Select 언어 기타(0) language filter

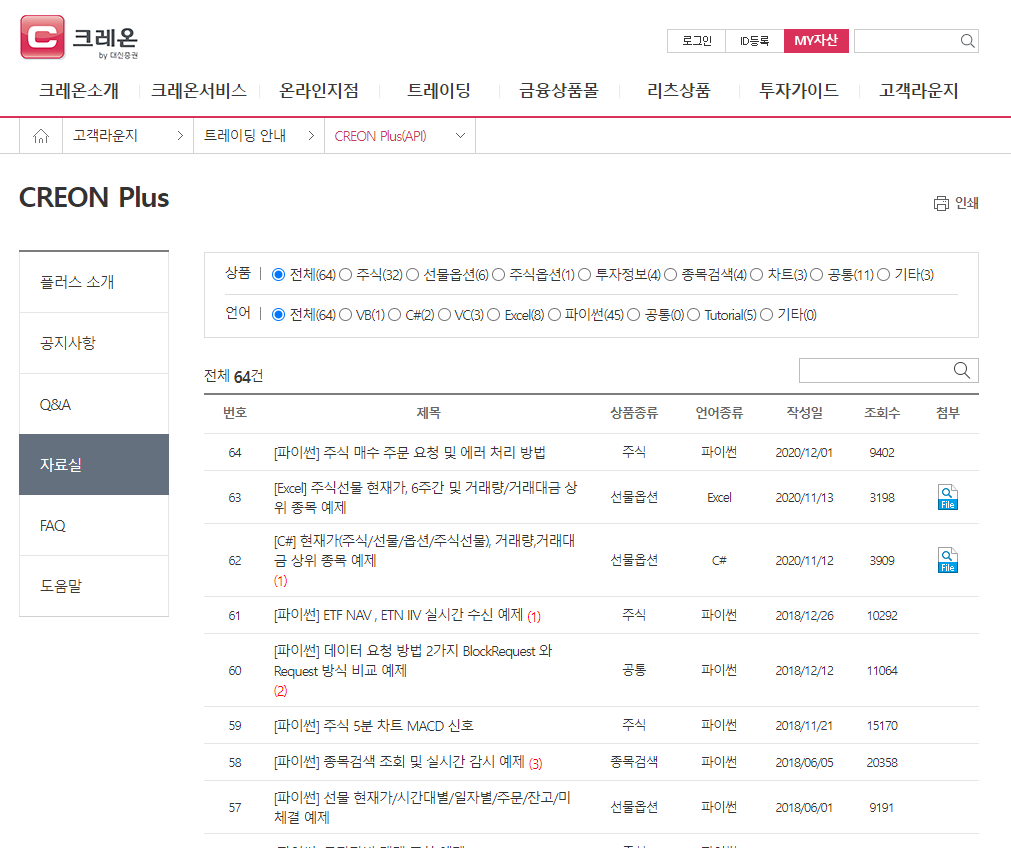click(x=766, y=315)
